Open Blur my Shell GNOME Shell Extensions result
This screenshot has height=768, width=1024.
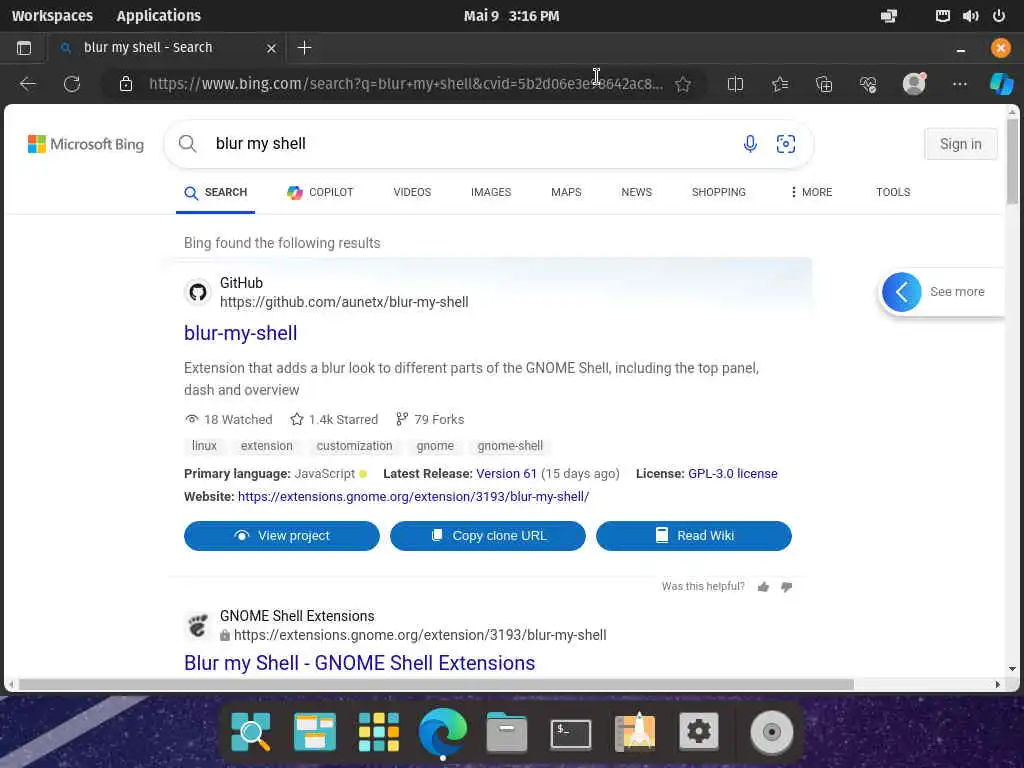click(359, 663)
